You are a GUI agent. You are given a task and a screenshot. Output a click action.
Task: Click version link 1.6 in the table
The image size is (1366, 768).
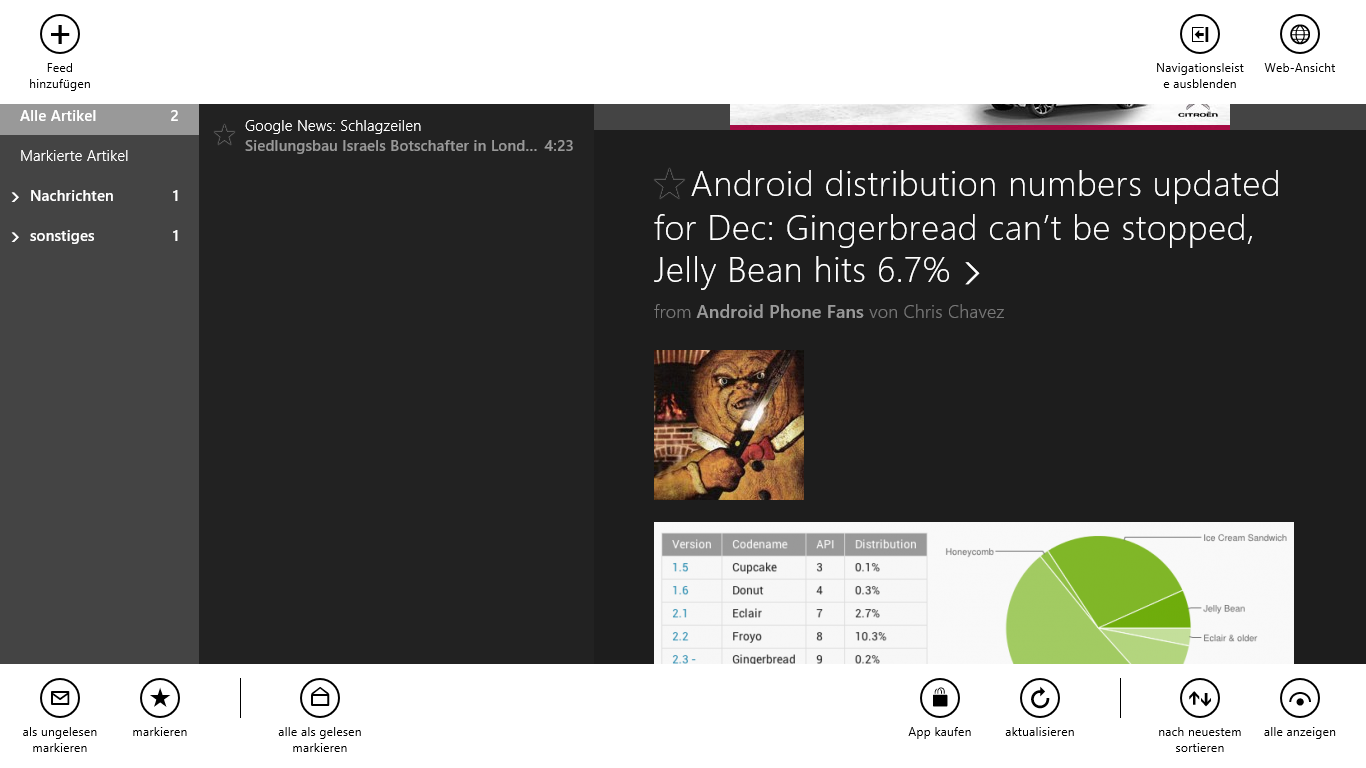(x=680, y=591)
